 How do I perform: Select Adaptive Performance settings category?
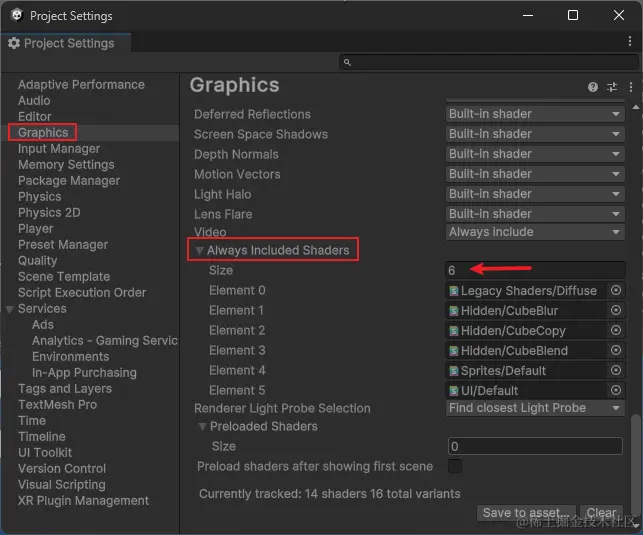tap(81, 84)
